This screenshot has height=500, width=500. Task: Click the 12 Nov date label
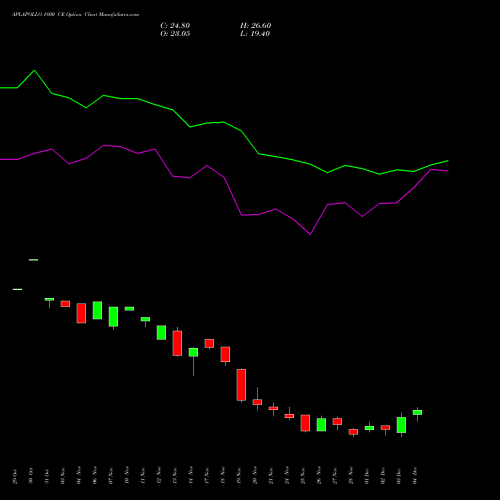[159, 476]
